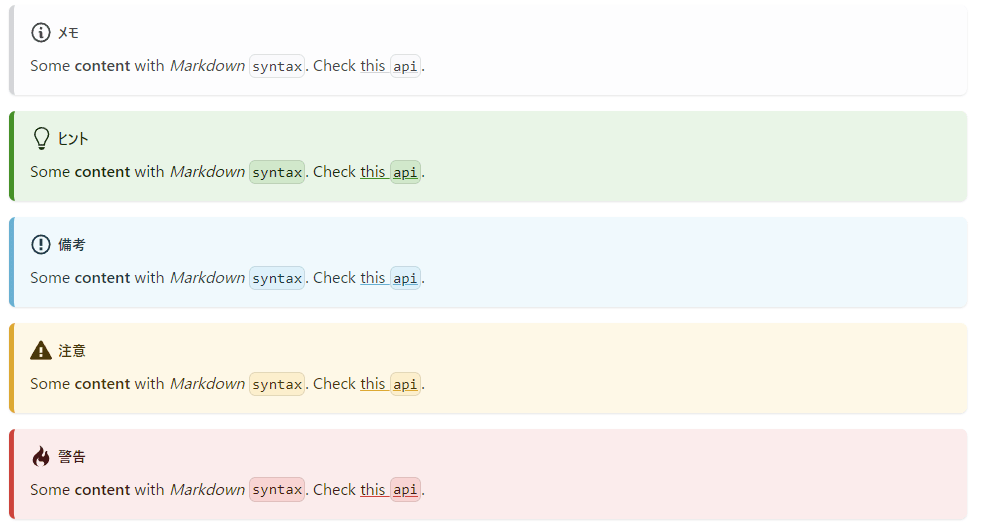Click the bold 'content' word in the 警告 box
The image size is (984, 530).
[x=102, y=490]
